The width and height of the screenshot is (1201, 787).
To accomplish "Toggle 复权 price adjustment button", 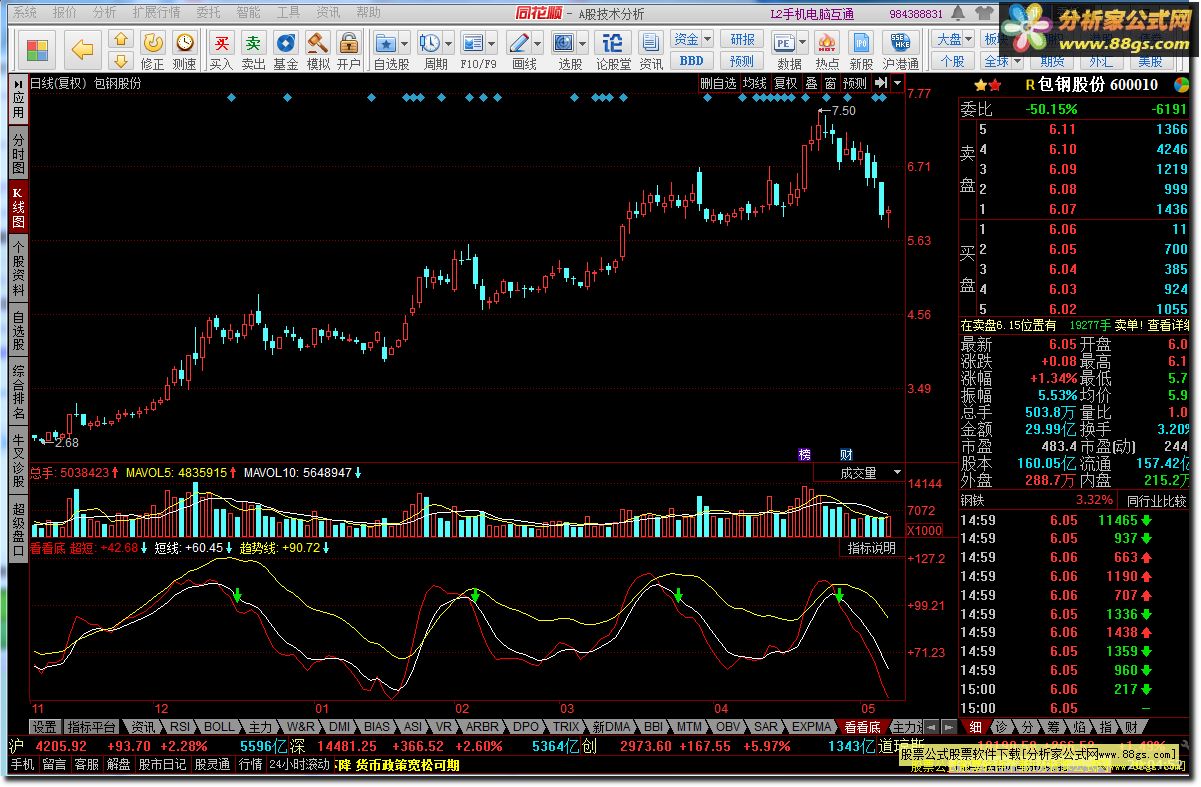I will [785, 84].
